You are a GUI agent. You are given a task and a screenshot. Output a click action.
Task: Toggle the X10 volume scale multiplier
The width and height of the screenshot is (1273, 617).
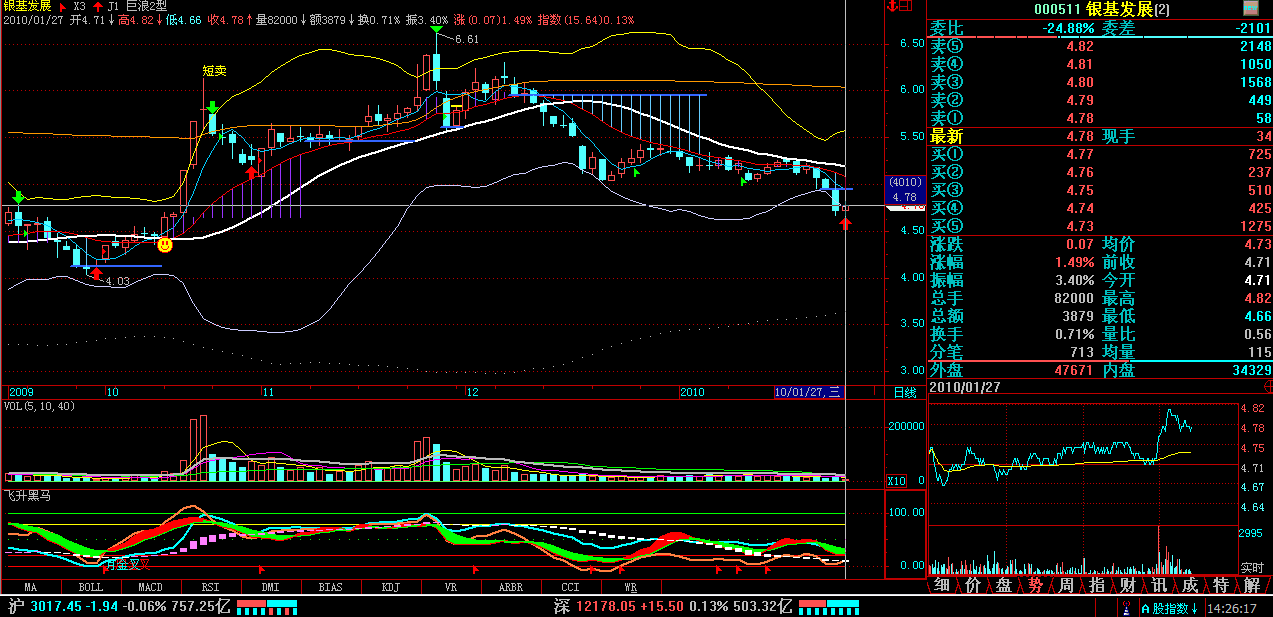898,481
